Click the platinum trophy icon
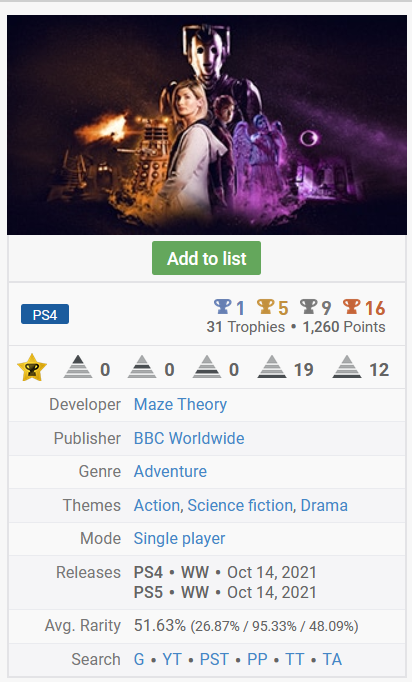This screenshot has height=682, width=412. [222, 307]
